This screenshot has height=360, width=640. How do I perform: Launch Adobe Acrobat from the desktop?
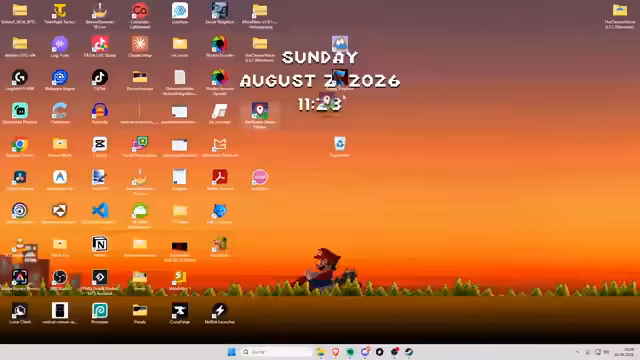pyautogui.click(x=220, y=179)
